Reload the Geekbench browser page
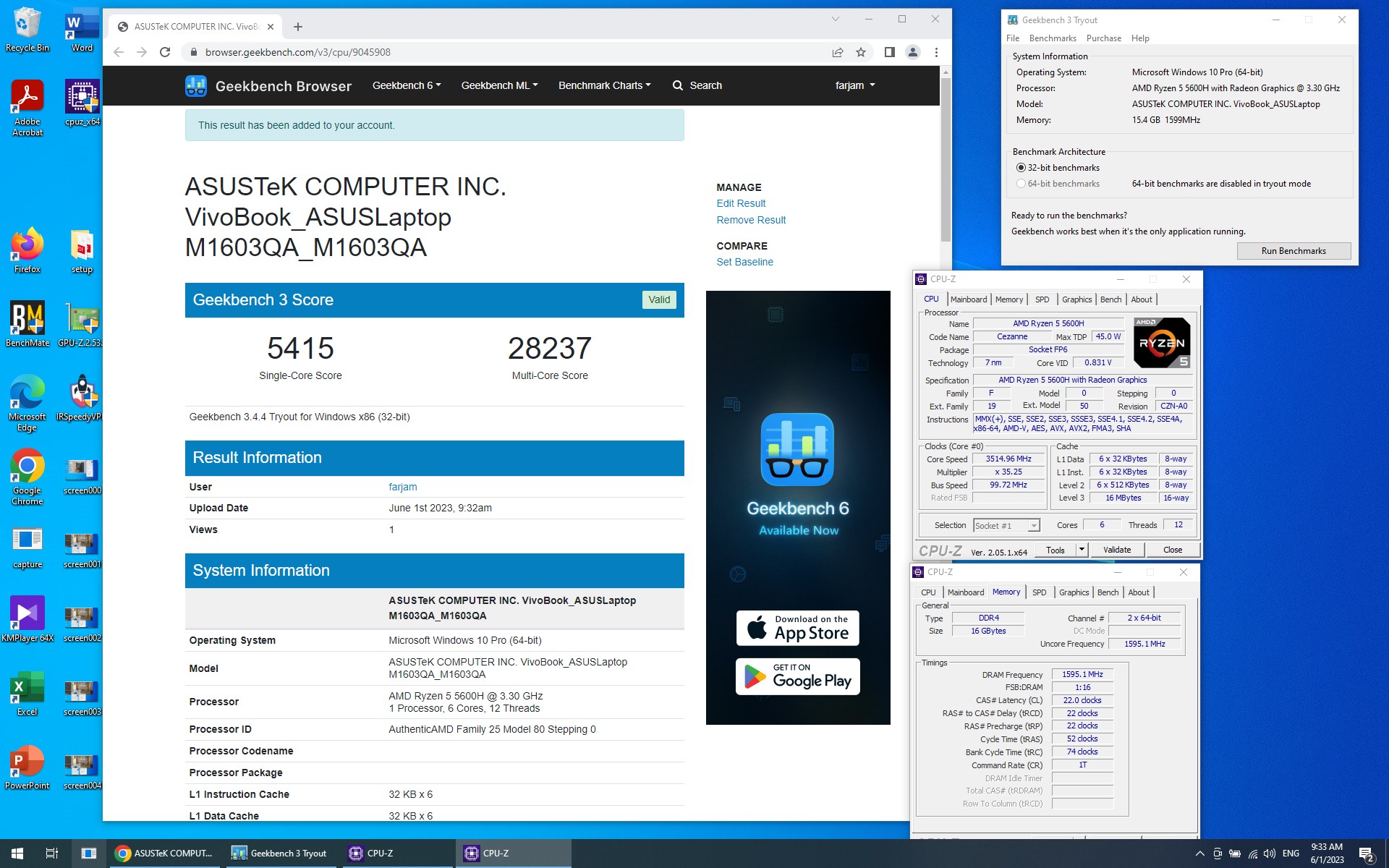The width and height of the screenshot is (1389, 868). coord(165,52)
